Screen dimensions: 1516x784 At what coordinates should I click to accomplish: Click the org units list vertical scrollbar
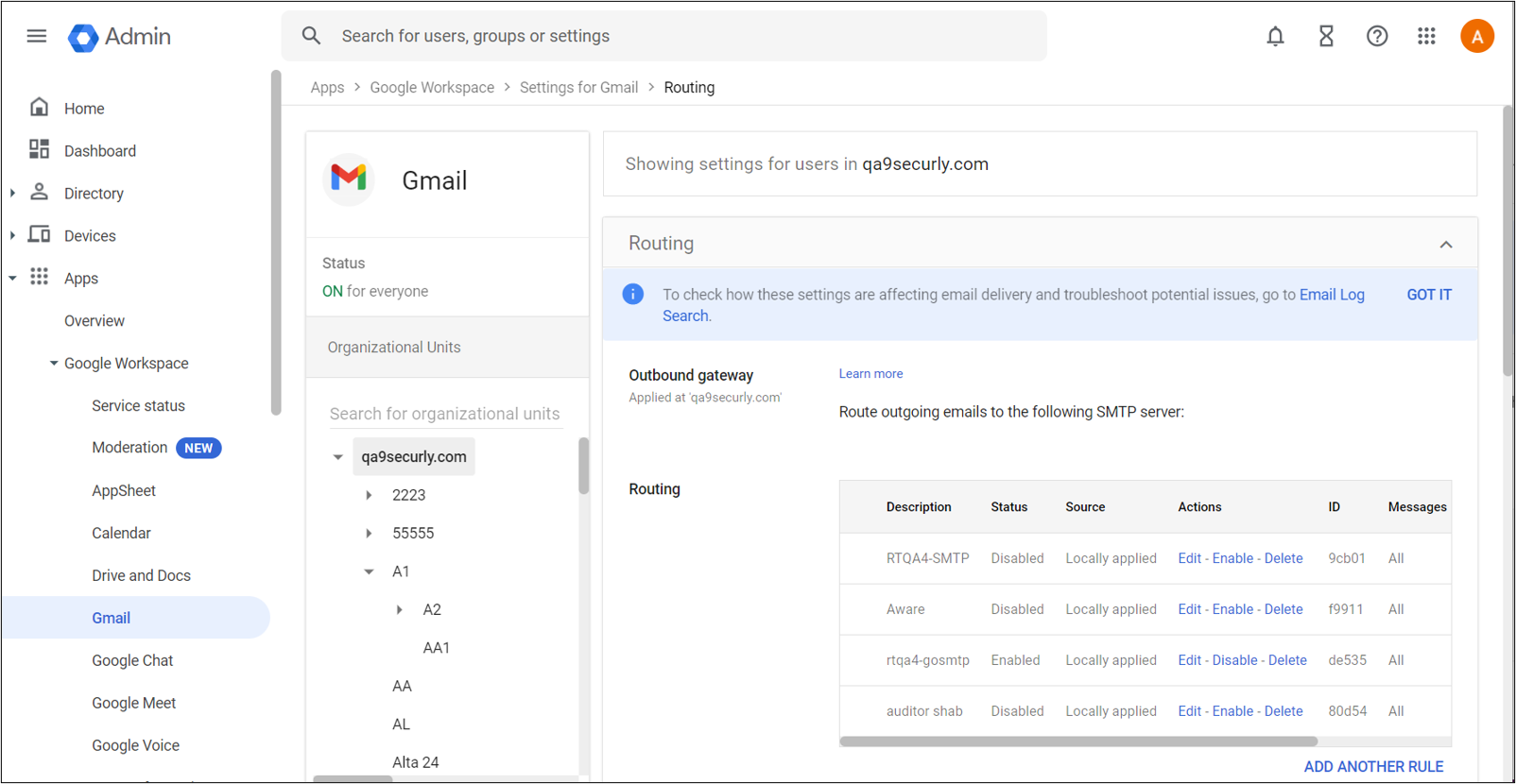click(x=583, y=466)
